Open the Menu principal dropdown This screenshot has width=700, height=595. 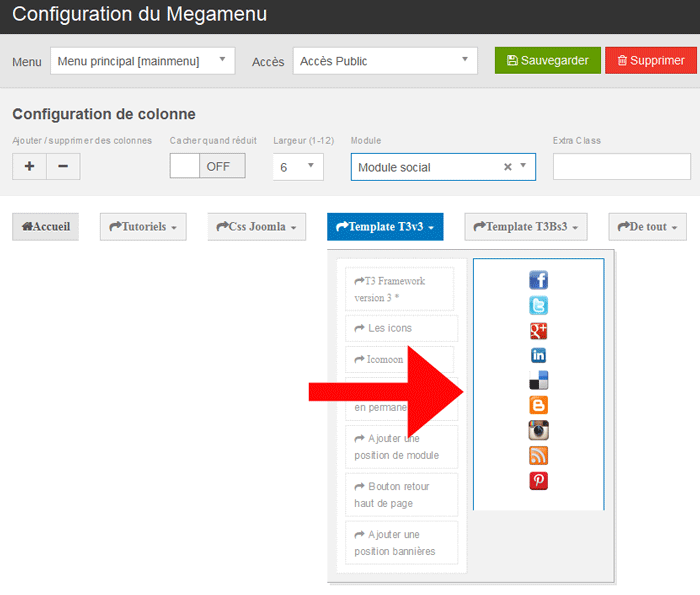[x=142, y=61]
